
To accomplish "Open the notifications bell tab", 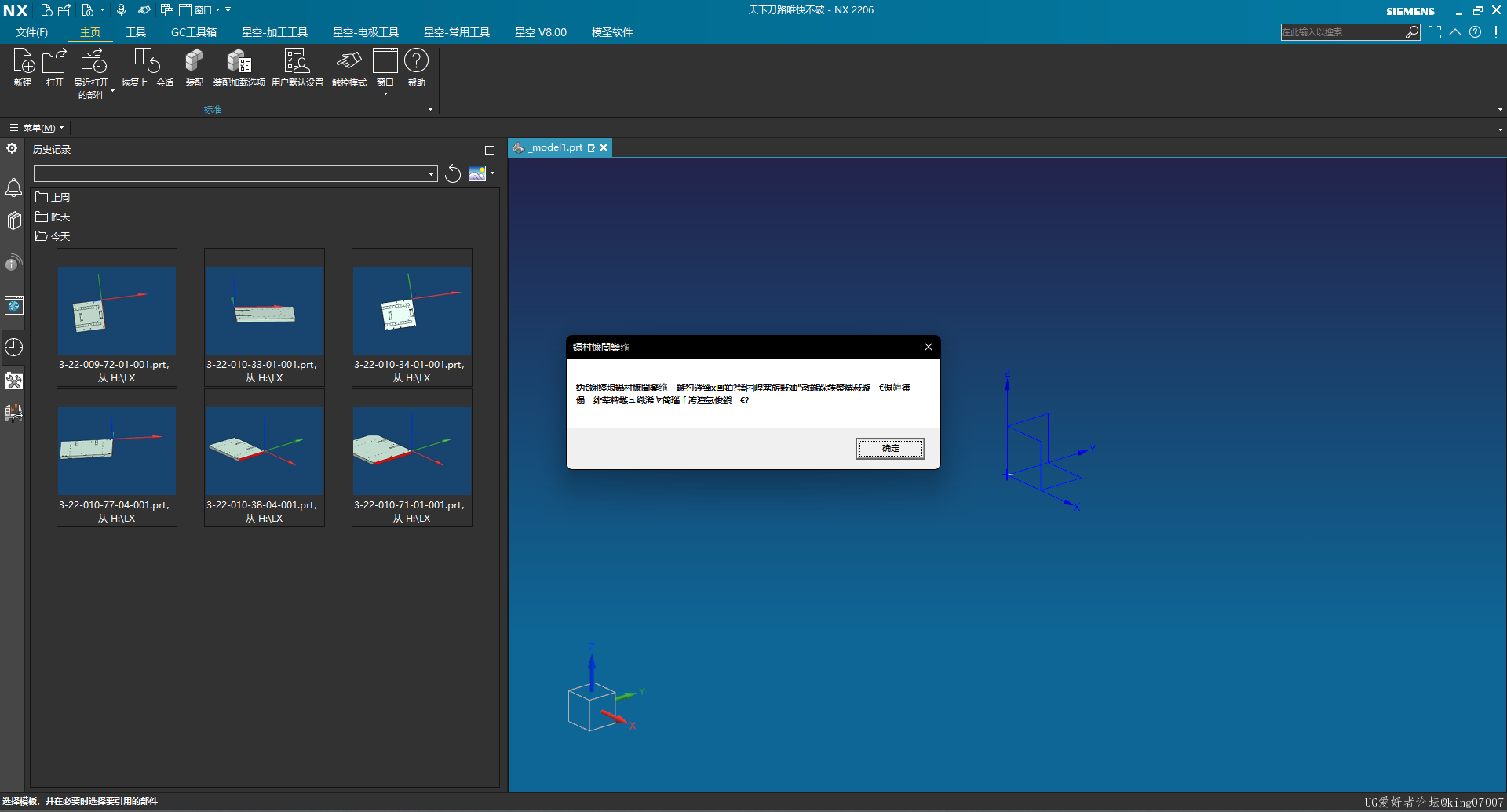I will point(13,188).
